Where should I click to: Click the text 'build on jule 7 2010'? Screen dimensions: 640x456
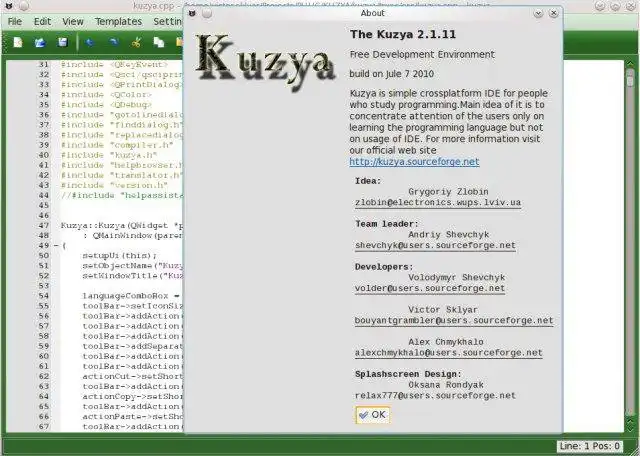[x=391, y=74]
